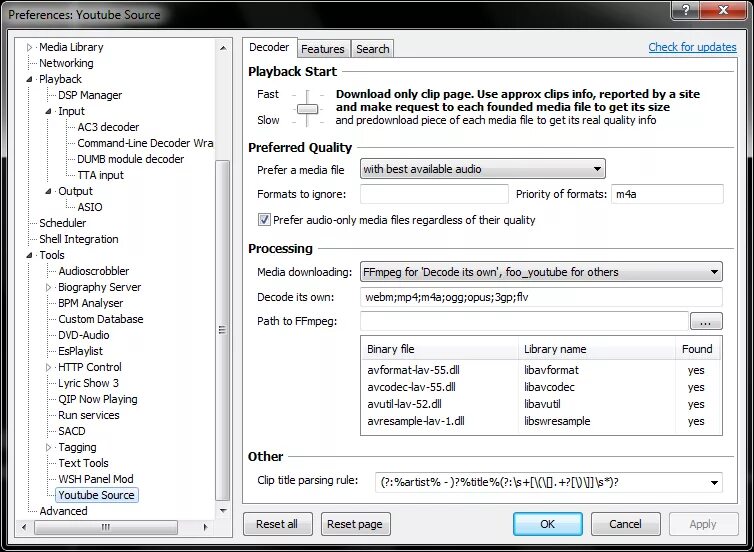The width and height of the screenshot is (754, 552).
Task: Click the horizontal scrollbar left arrow
Action: click(25, 527)
